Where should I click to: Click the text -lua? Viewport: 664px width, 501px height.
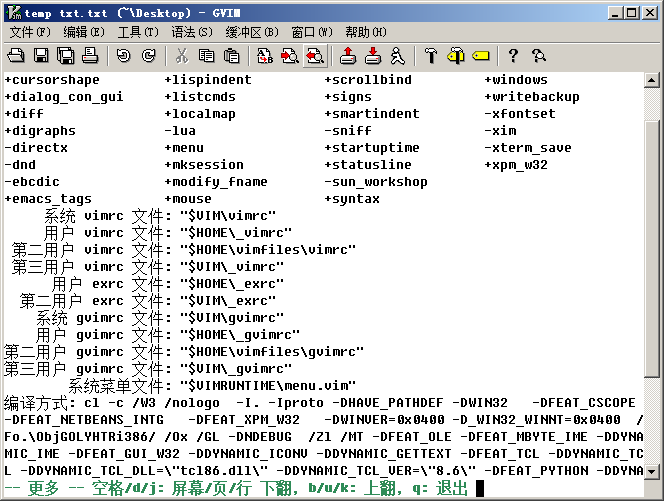point(180,130)
